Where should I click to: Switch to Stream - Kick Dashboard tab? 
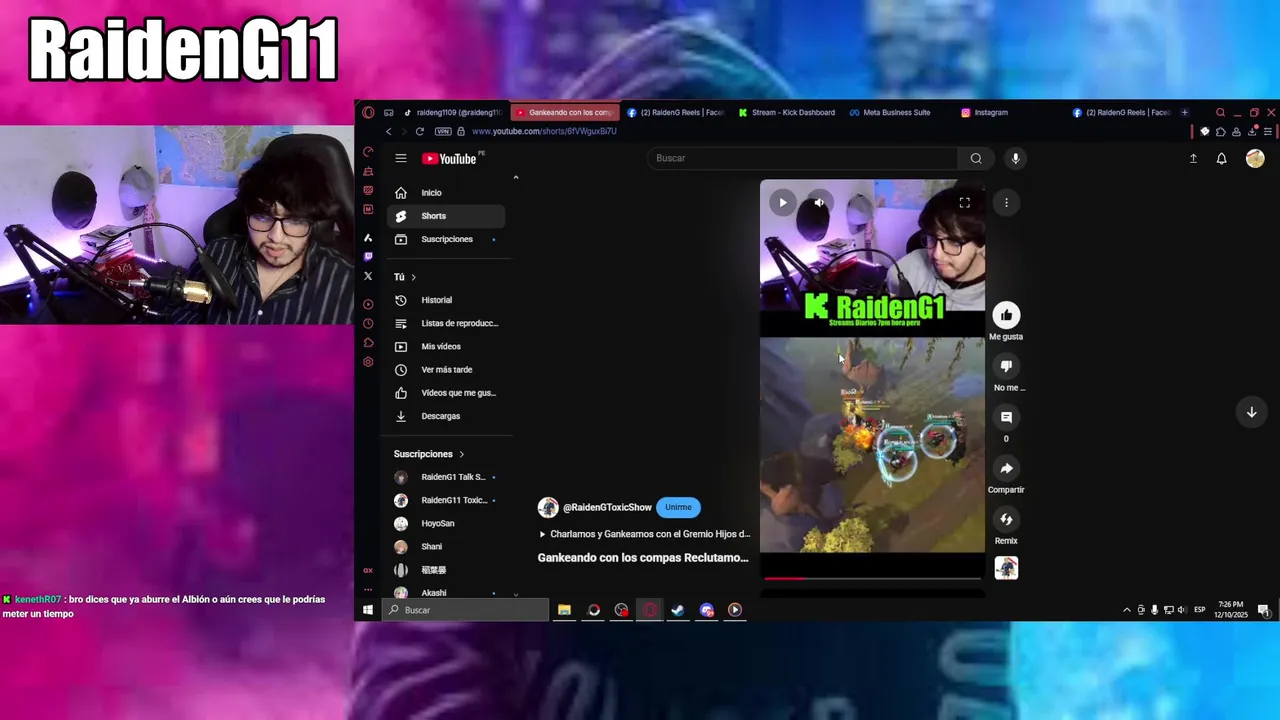click(x=786, y=112)
